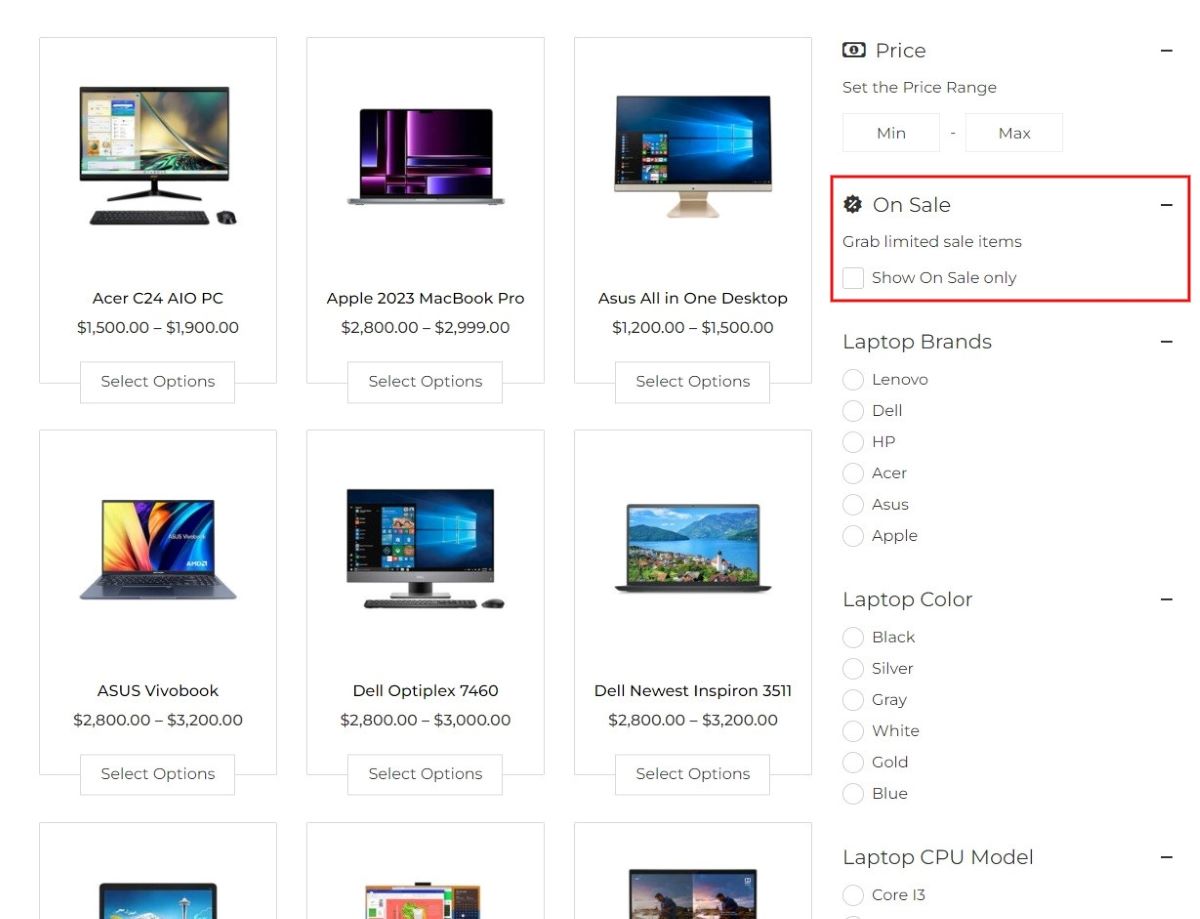Open the Apple 2023 MacBook Pro link
The image size is (1200, 919).
tap(425, 298)
